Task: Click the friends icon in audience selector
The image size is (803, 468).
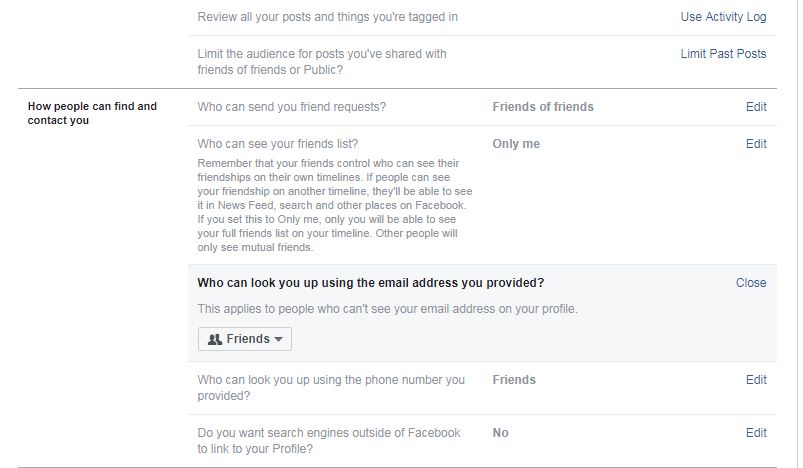Action: coord(215,339)
